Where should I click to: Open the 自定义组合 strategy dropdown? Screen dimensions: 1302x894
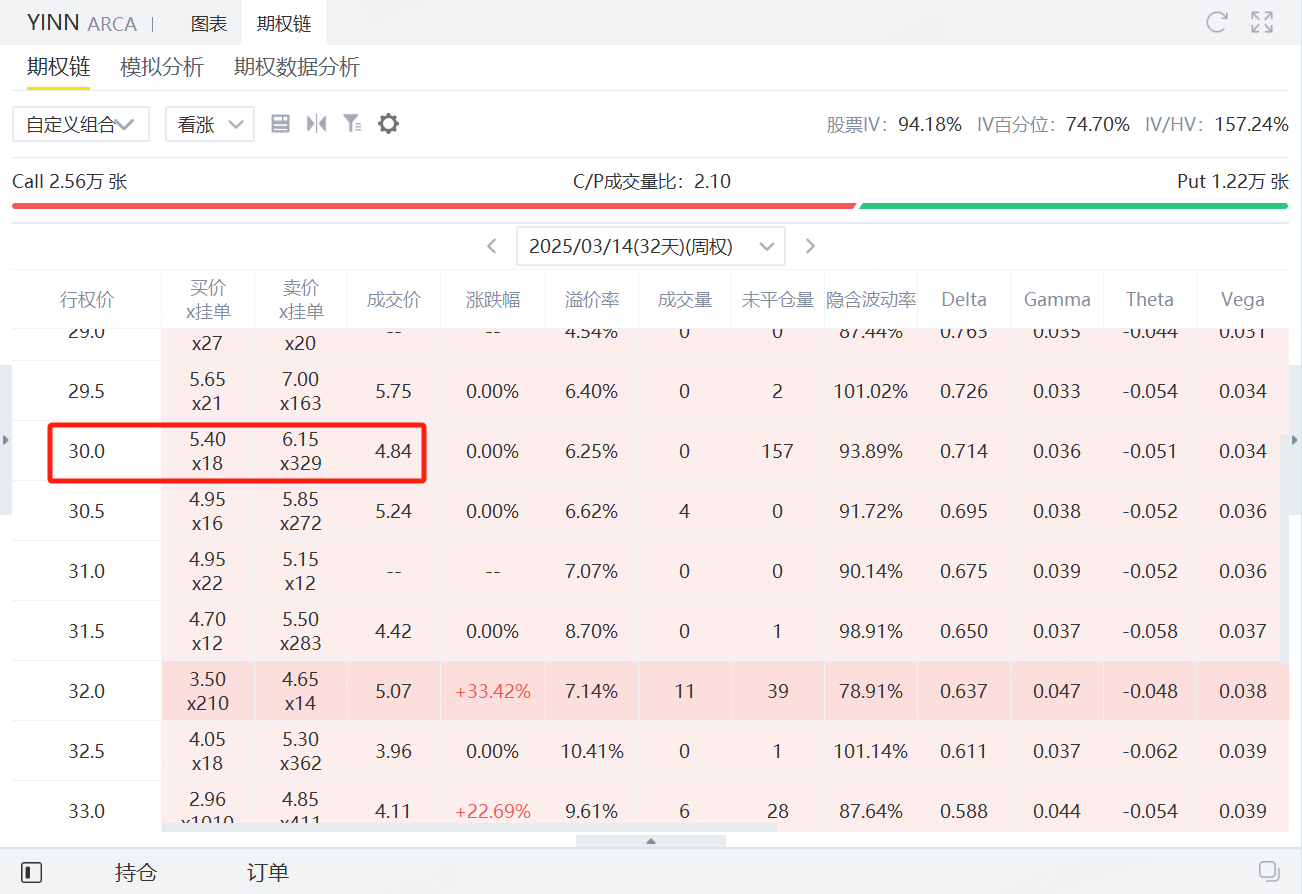coord(81,124)
